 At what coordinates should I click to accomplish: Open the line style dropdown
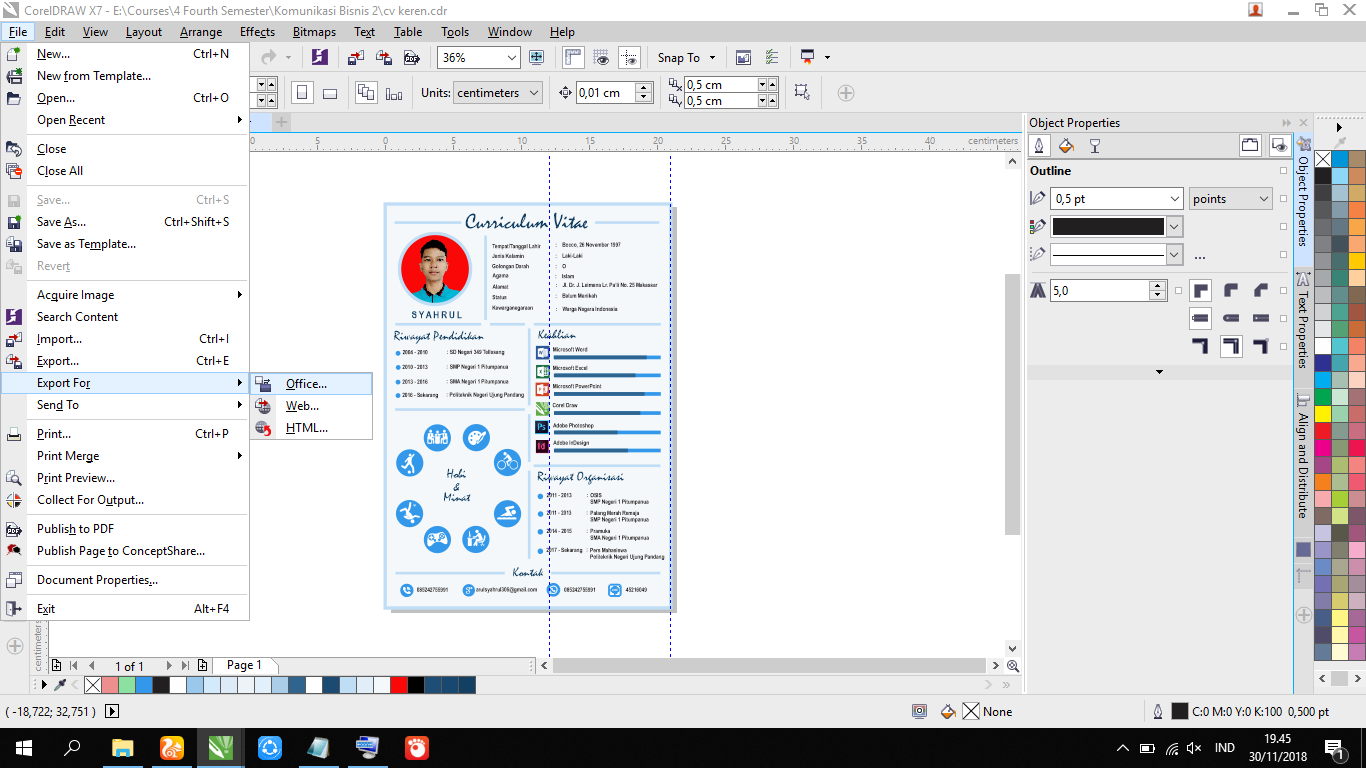(1174, 255)
